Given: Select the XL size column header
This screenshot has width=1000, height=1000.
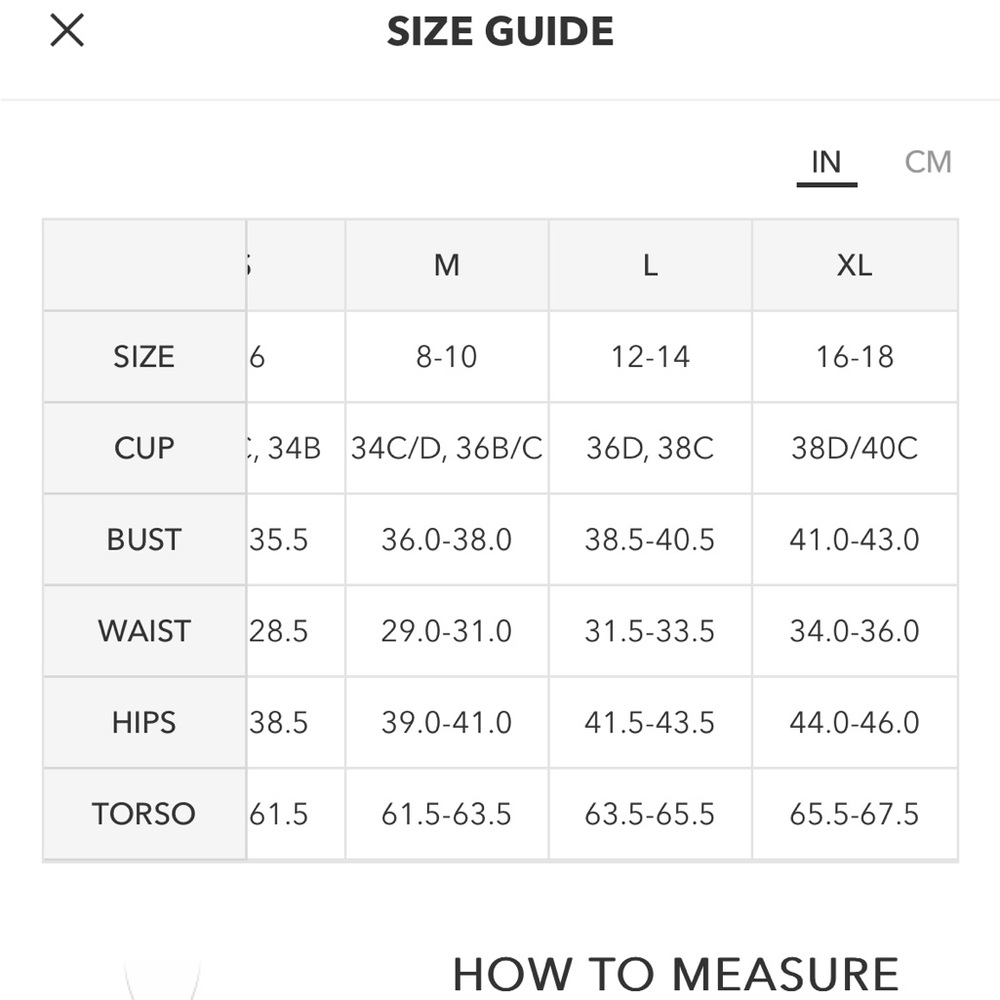Looking at the screenshot, I should (855, 265).
